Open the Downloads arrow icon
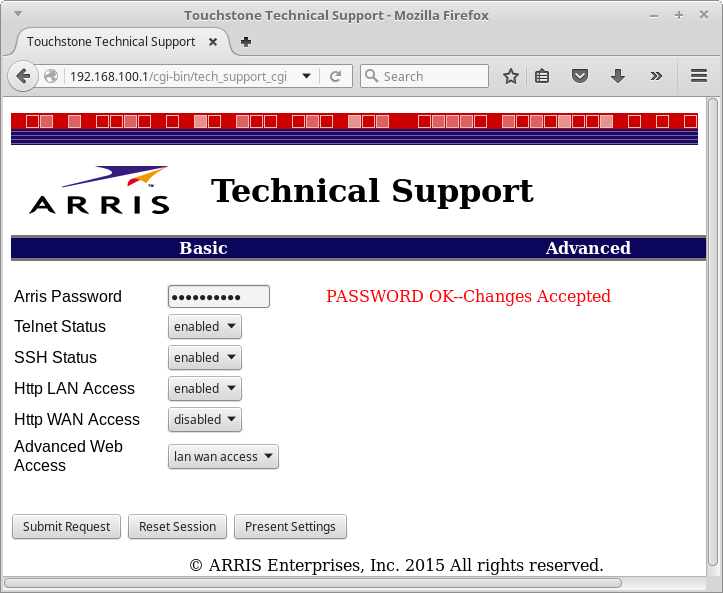The height and width of the screenshot is (593, 723). pyautogui.click(x=618, y=76)
